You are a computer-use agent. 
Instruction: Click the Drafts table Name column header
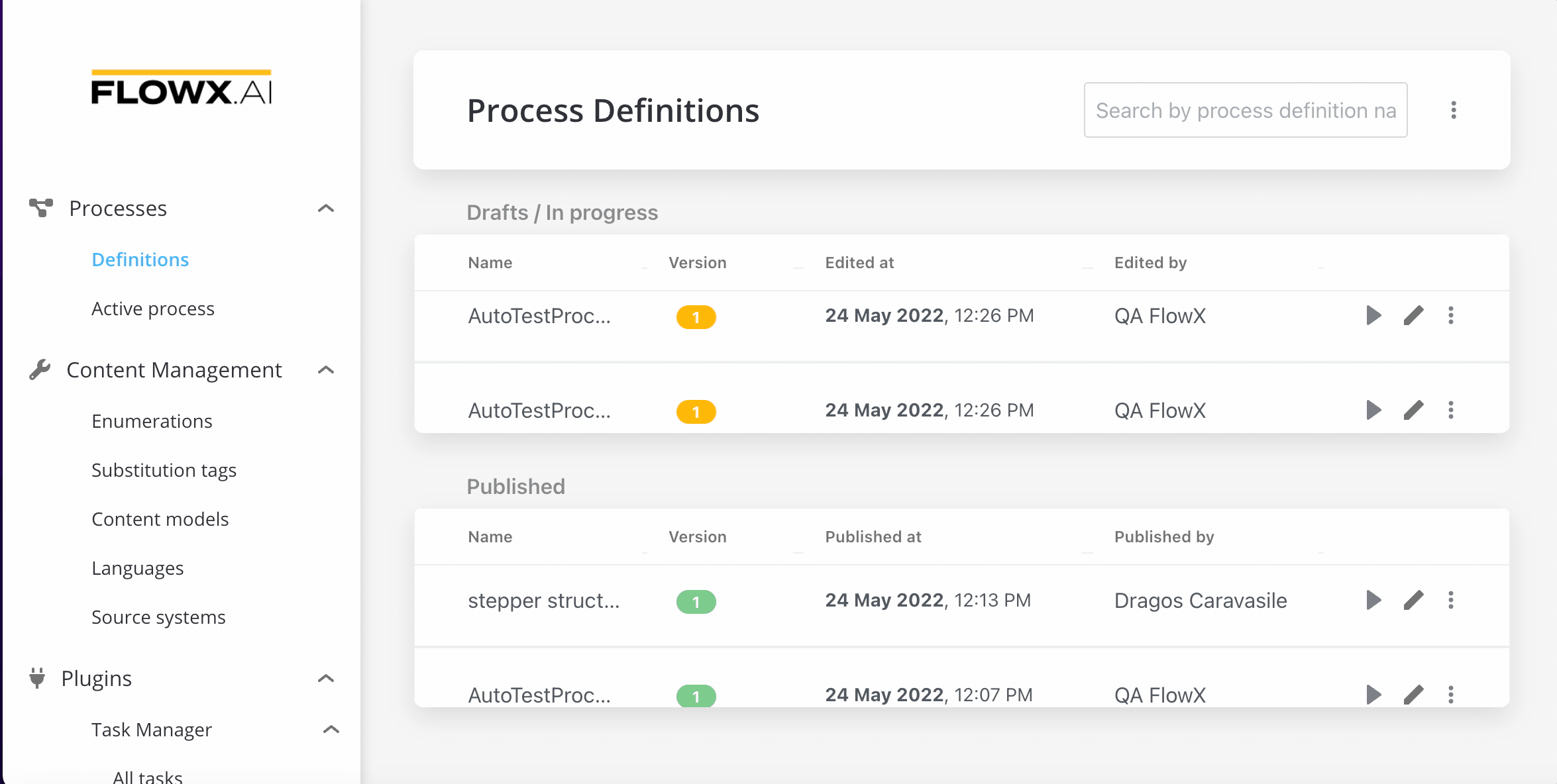490,263
